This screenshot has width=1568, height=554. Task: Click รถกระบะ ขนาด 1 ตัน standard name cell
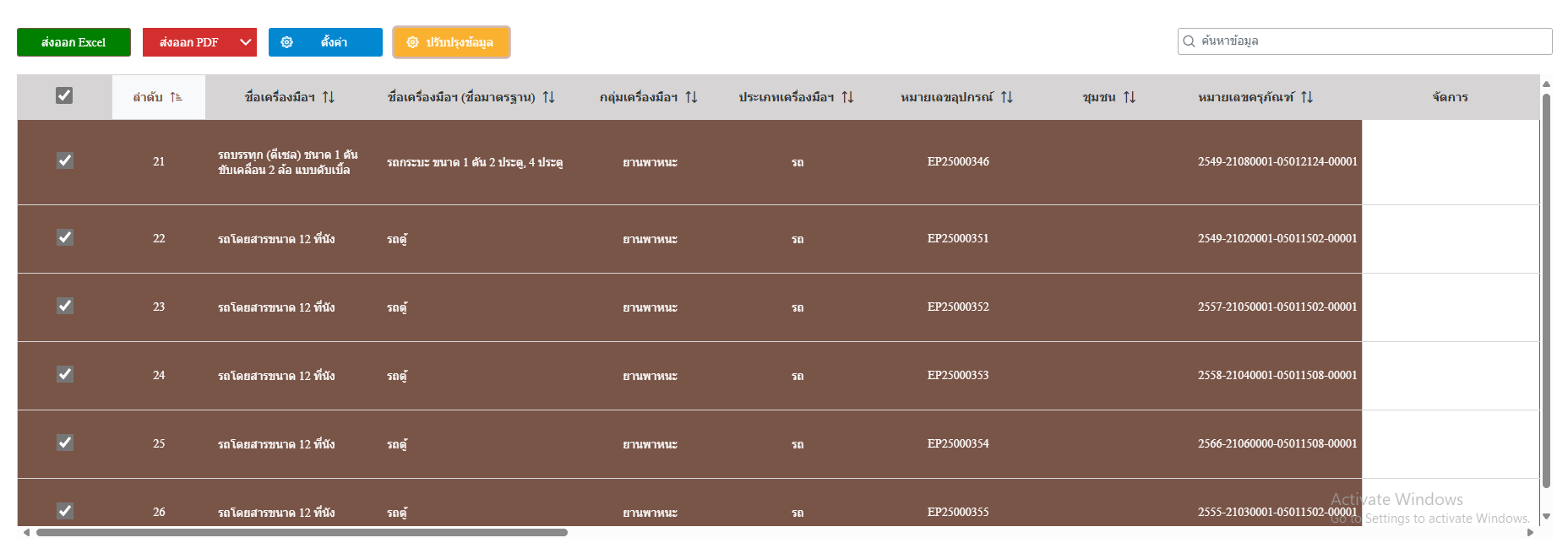(x=475, y=162)
